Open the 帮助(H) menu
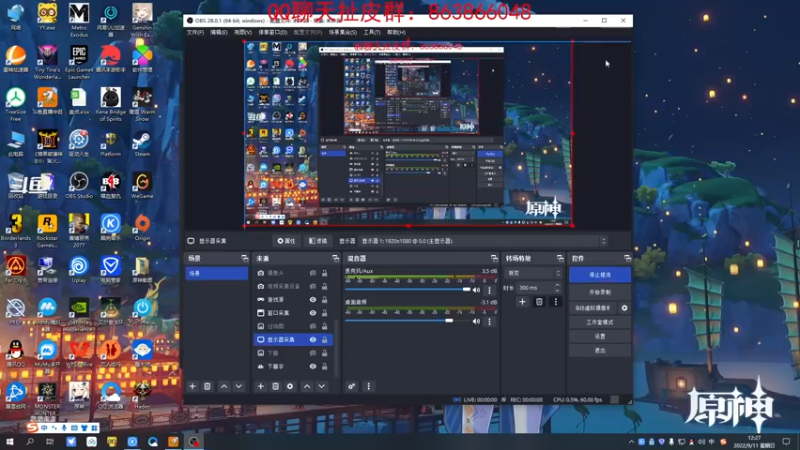Viewport: 800px width, 450px height. [x=396, y=32]
